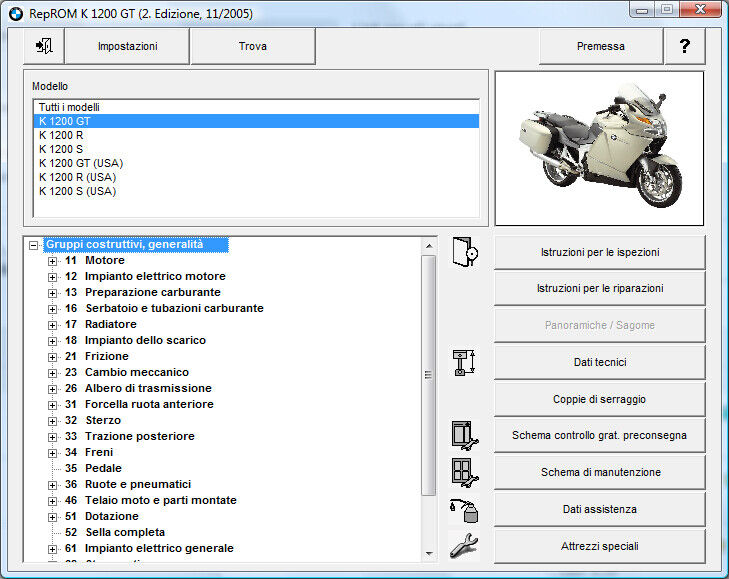Expand the 34 Freni group
729x579 pixels.
click(x=53, y=453)
